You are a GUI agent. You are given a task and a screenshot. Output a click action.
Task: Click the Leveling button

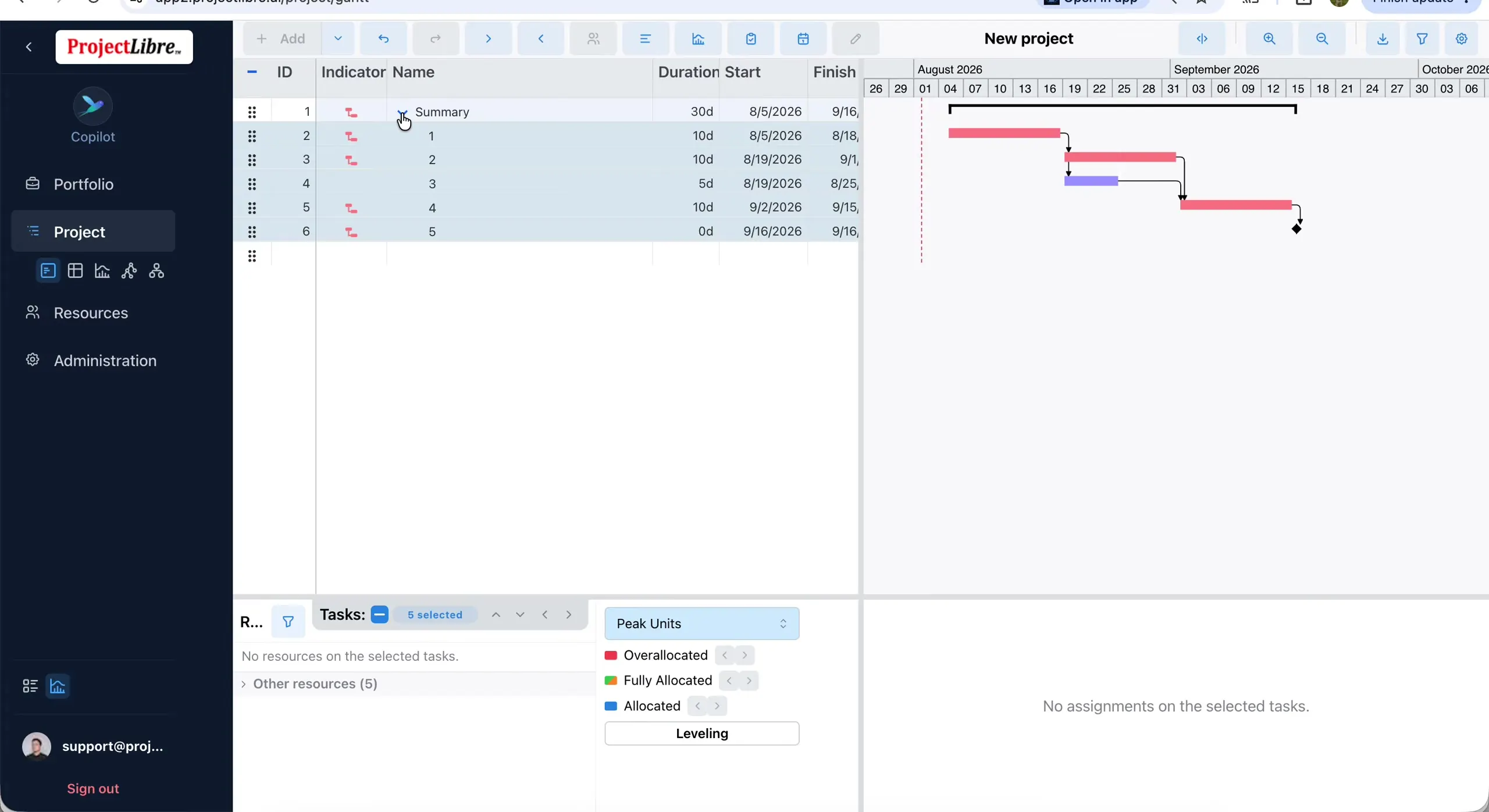[702, 733]
